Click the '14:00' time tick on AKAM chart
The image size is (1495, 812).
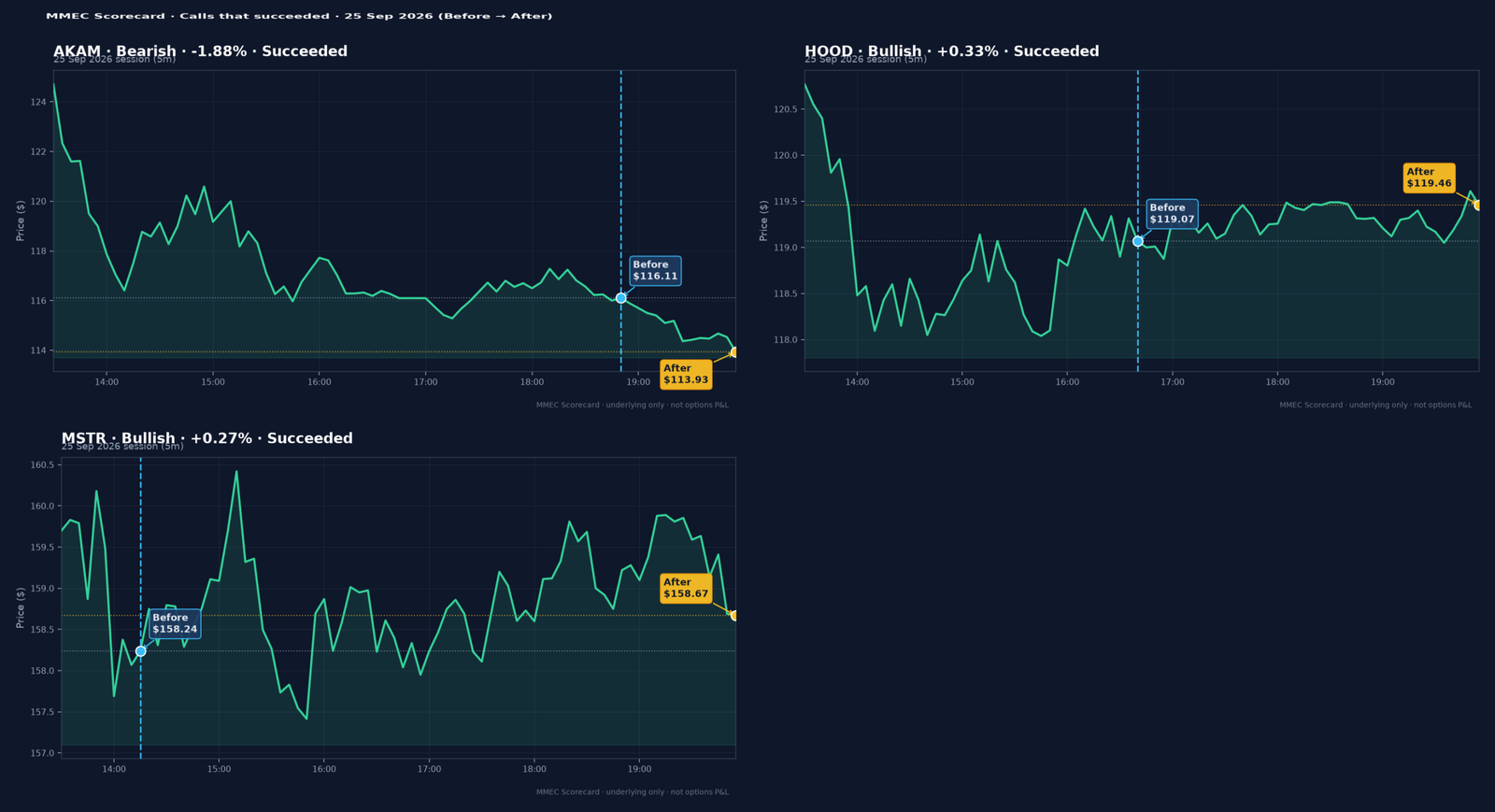107,382
